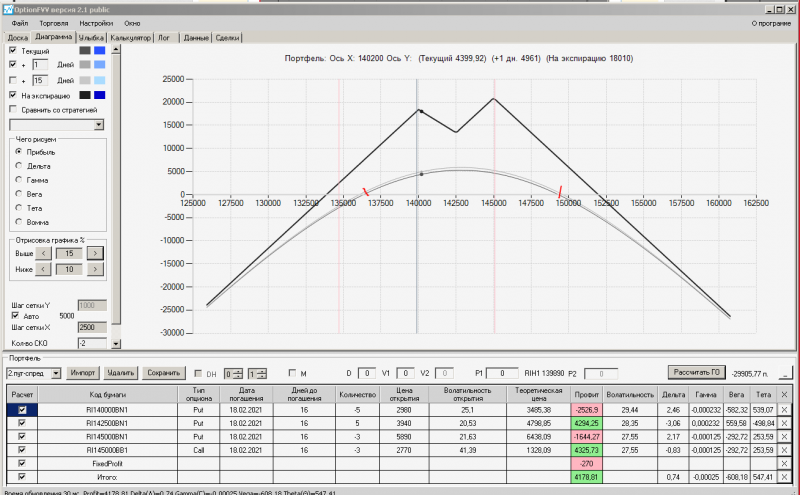Image resolution: width=800 pixels, height=495 pixels.
Task: Click the underscore button beside -29905,77 п.
Action: click(785, 373)
